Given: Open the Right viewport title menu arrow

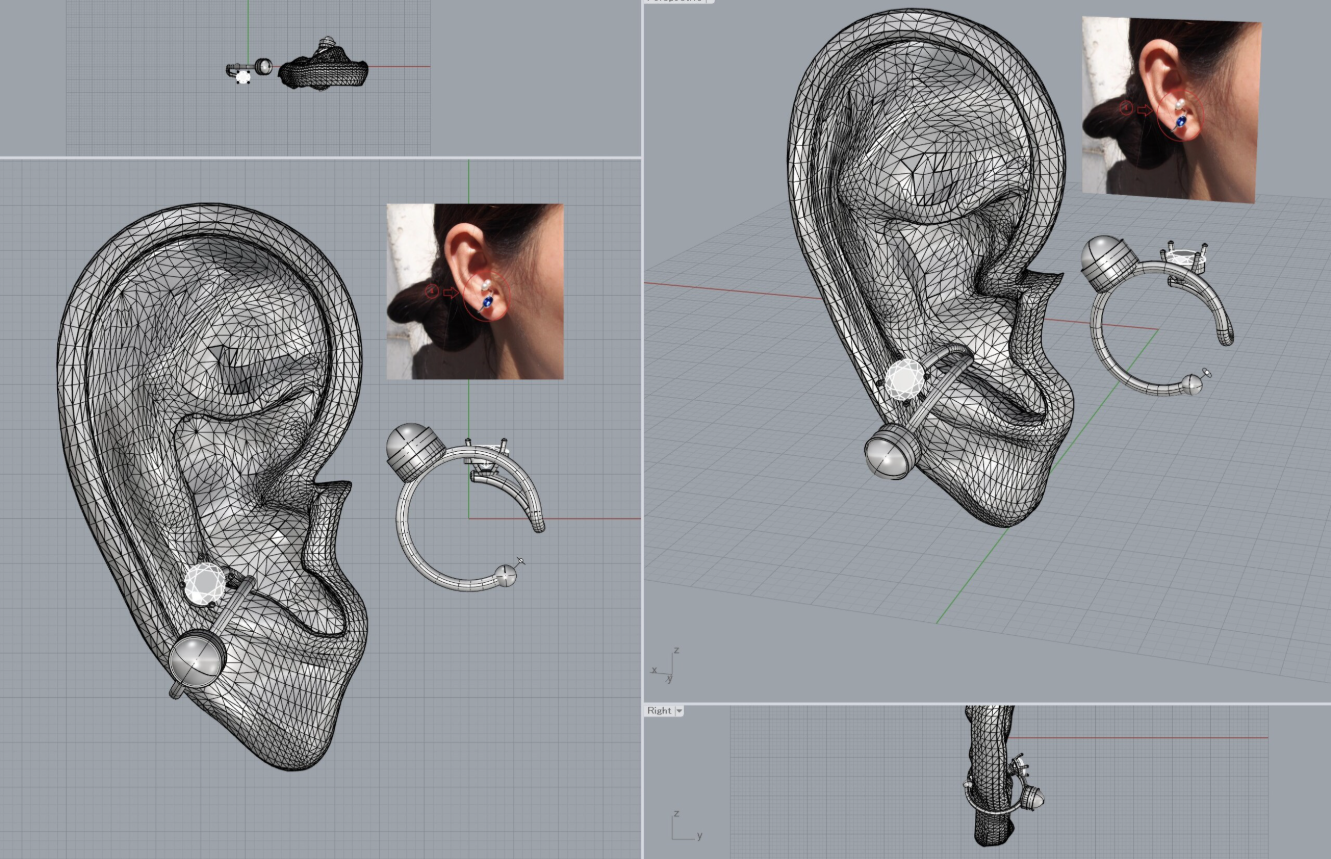Looking at the screenshot, I should point(680,711).
